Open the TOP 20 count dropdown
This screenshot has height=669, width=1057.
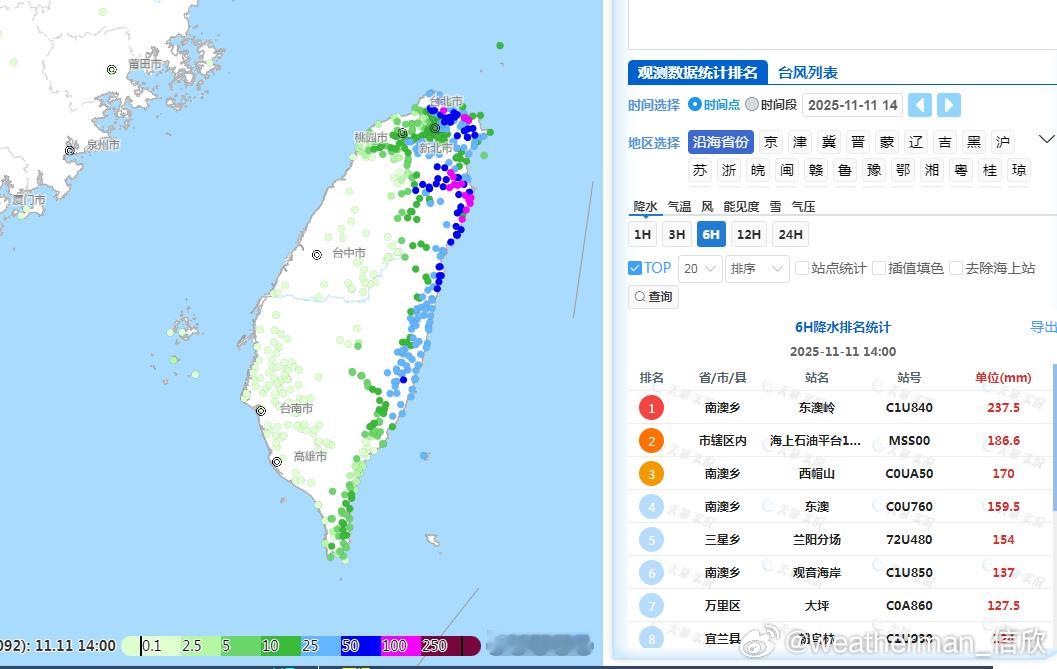pyautogui.click(x=700, y=268)
